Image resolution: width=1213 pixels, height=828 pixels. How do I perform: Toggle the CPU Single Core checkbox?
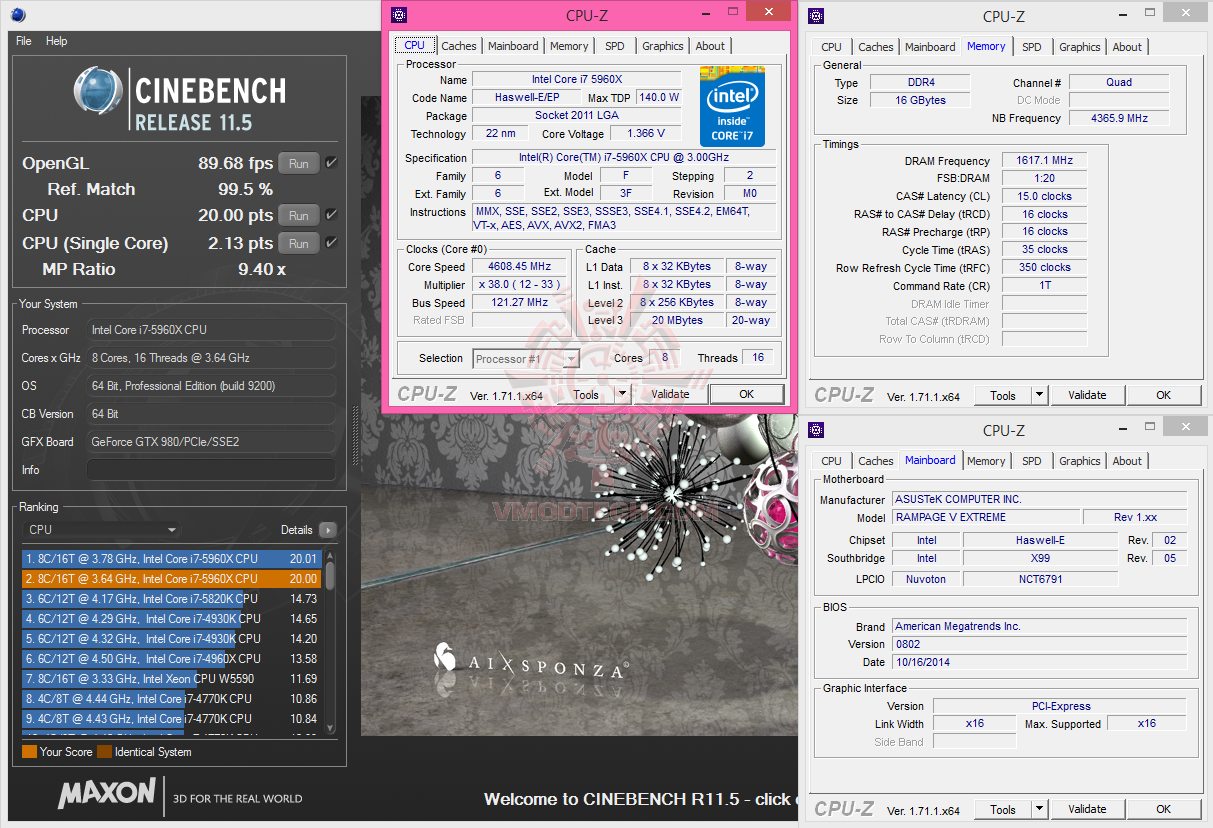(x=331, y=243)
